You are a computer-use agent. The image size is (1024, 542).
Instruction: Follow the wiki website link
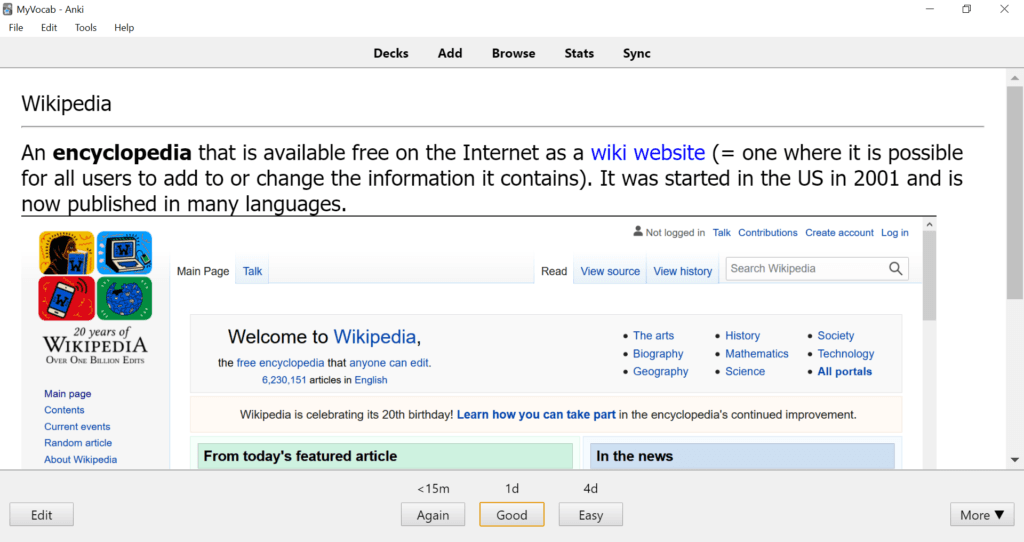coord(648,153)
